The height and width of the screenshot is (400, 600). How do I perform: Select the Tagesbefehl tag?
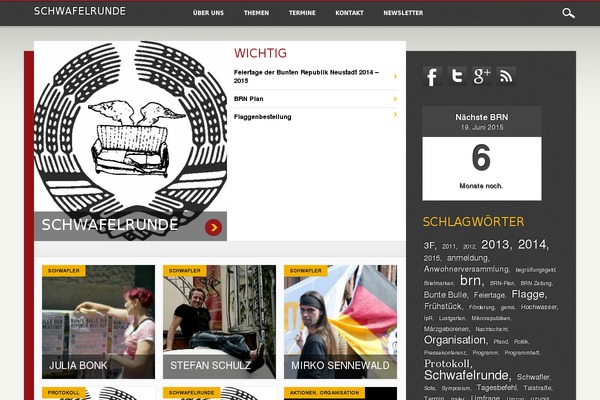point(497,388)
